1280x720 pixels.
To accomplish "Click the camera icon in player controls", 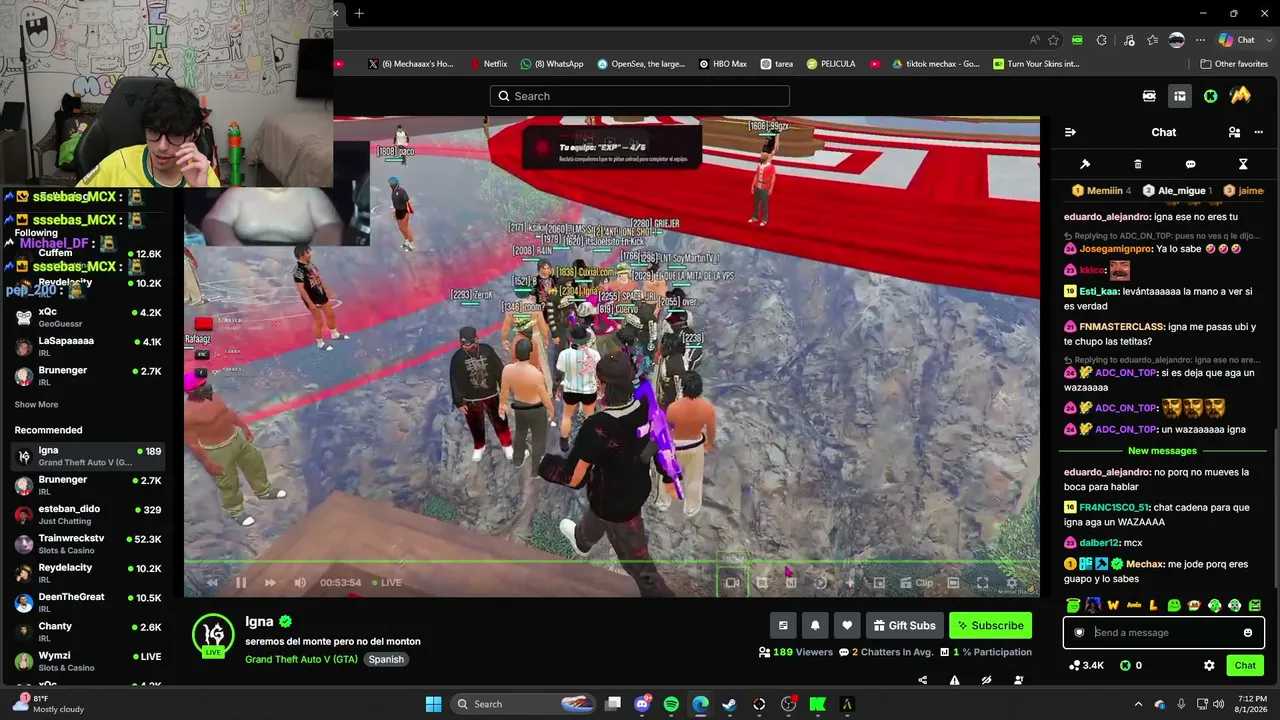I will click(732, 583).
